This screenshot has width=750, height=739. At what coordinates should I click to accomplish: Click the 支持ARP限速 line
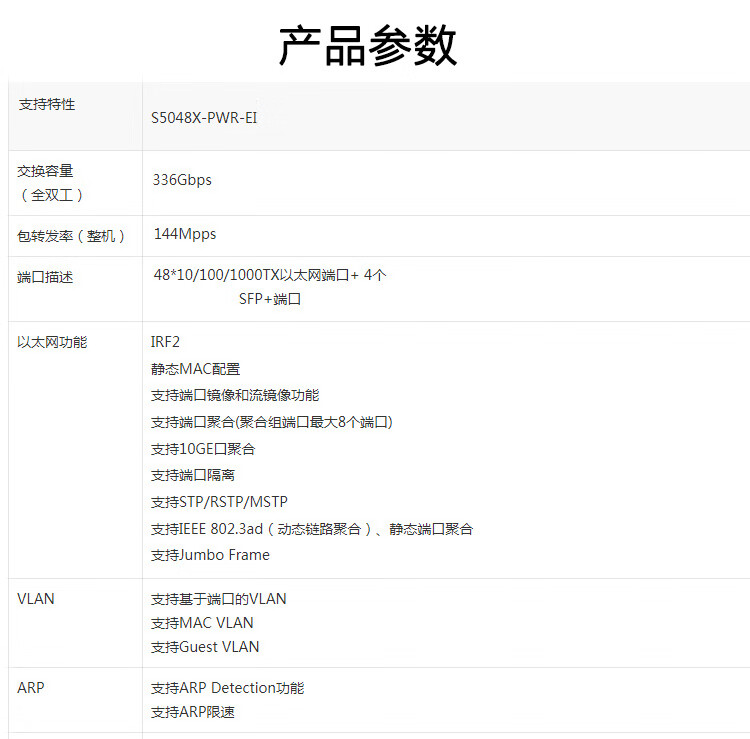[193, 712]
